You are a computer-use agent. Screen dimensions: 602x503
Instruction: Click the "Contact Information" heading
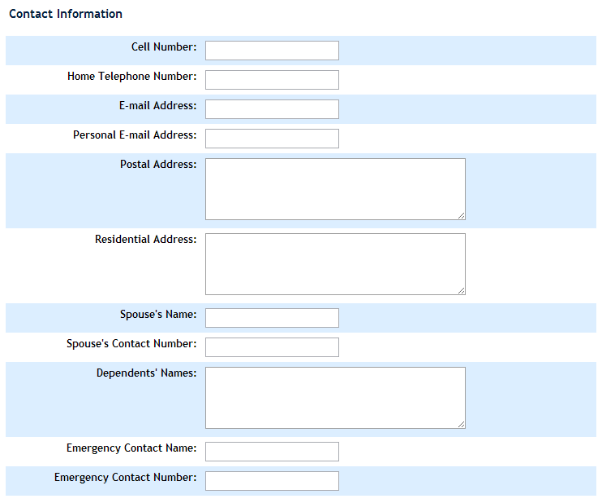tap(66, 14)
